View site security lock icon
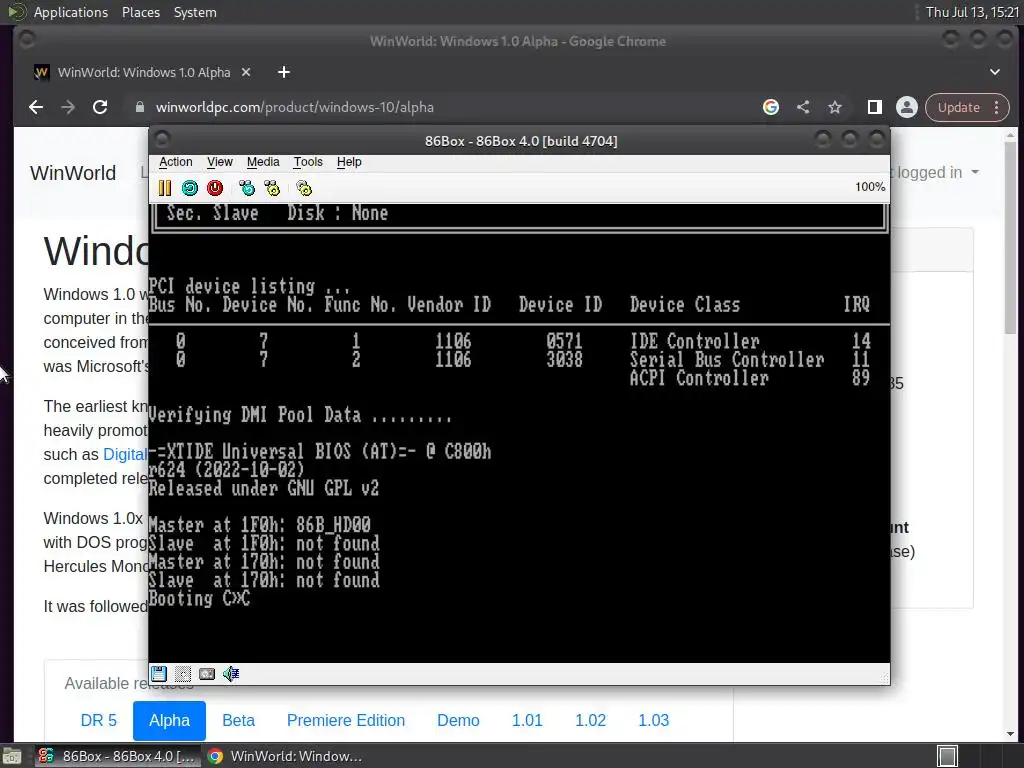Viewport: 1024px width, 768px height. click(x=140, y=107)
